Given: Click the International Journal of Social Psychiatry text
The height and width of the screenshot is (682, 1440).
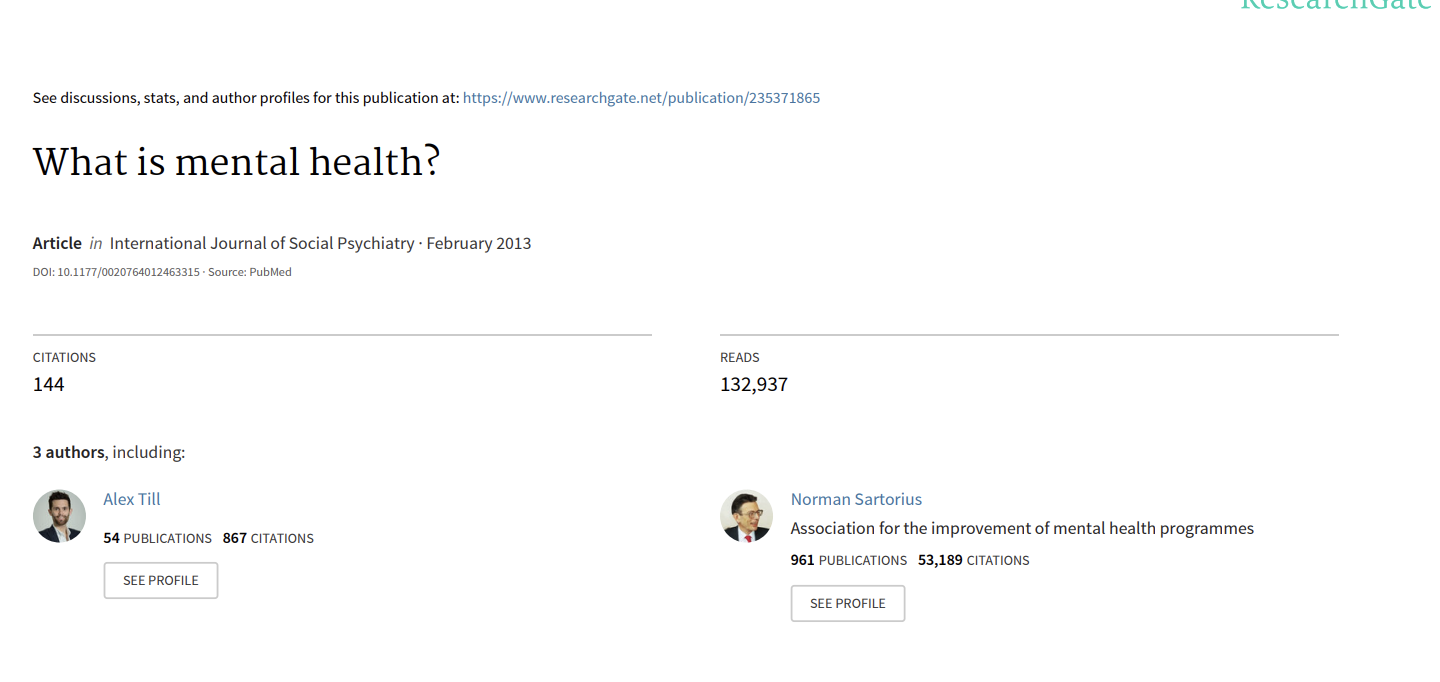Looking at the screenshot, I should pos(261,243).
